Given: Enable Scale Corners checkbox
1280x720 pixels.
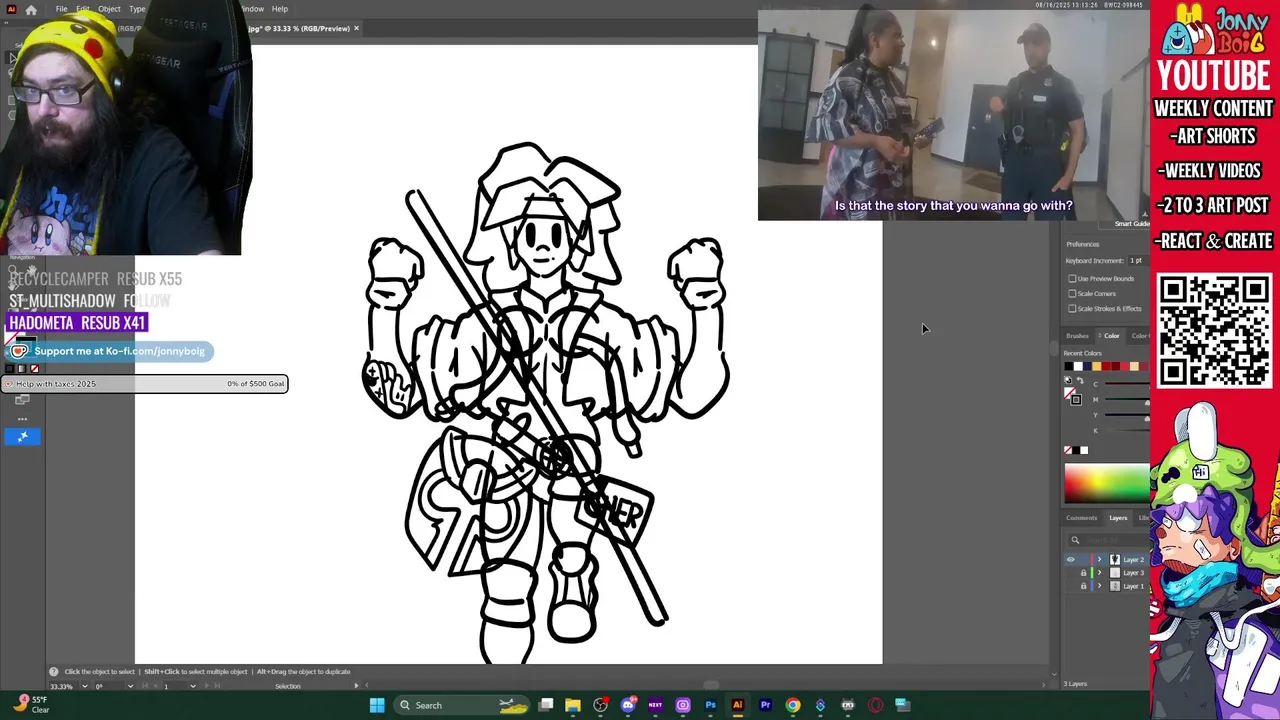Looking at the screenshot, I should (x=1072, y=294).
